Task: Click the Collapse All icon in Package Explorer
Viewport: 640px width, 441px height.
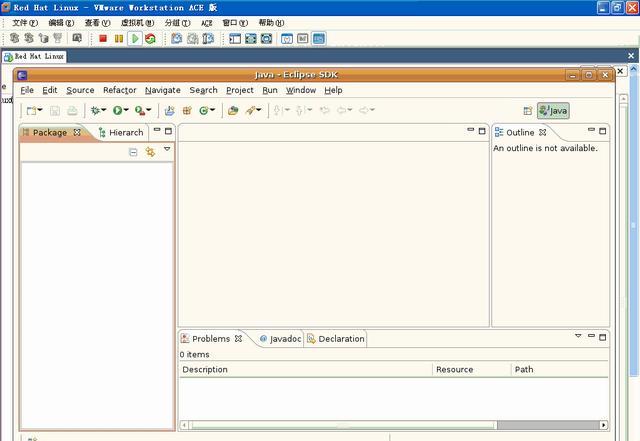Action: 133,152
